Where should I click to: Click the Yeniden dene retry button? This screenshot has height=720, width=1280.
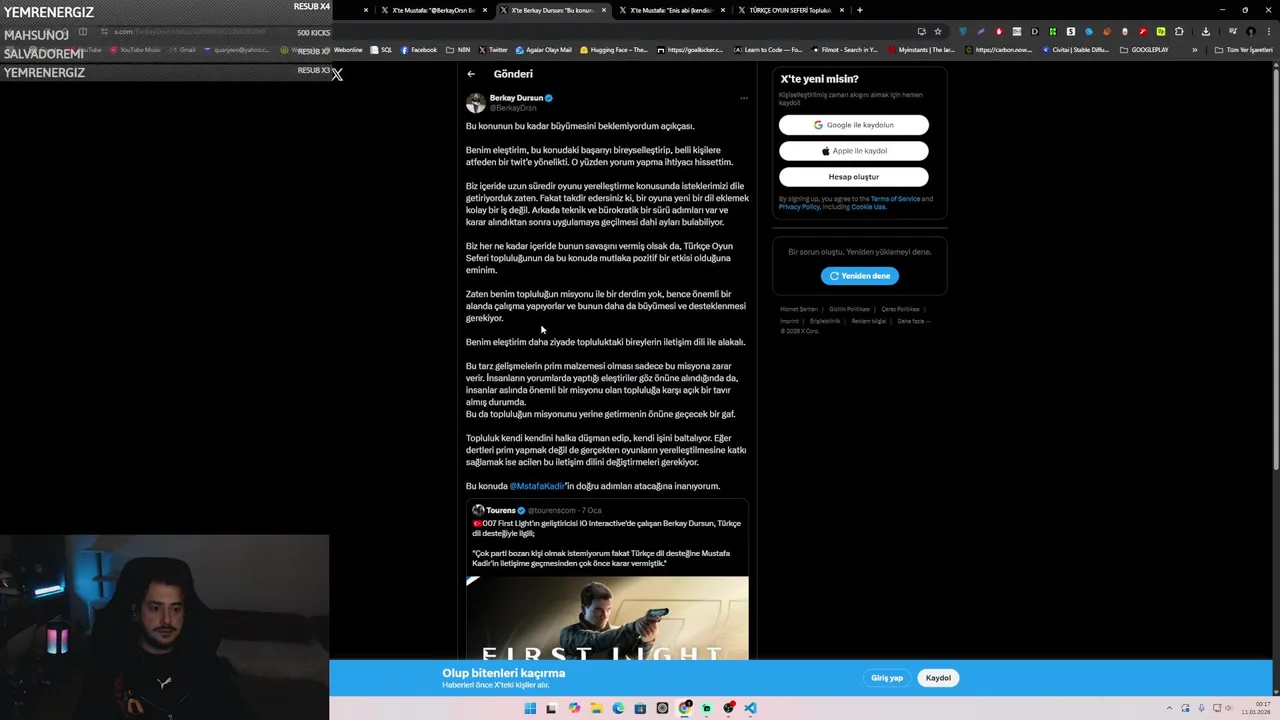(860, 276)
